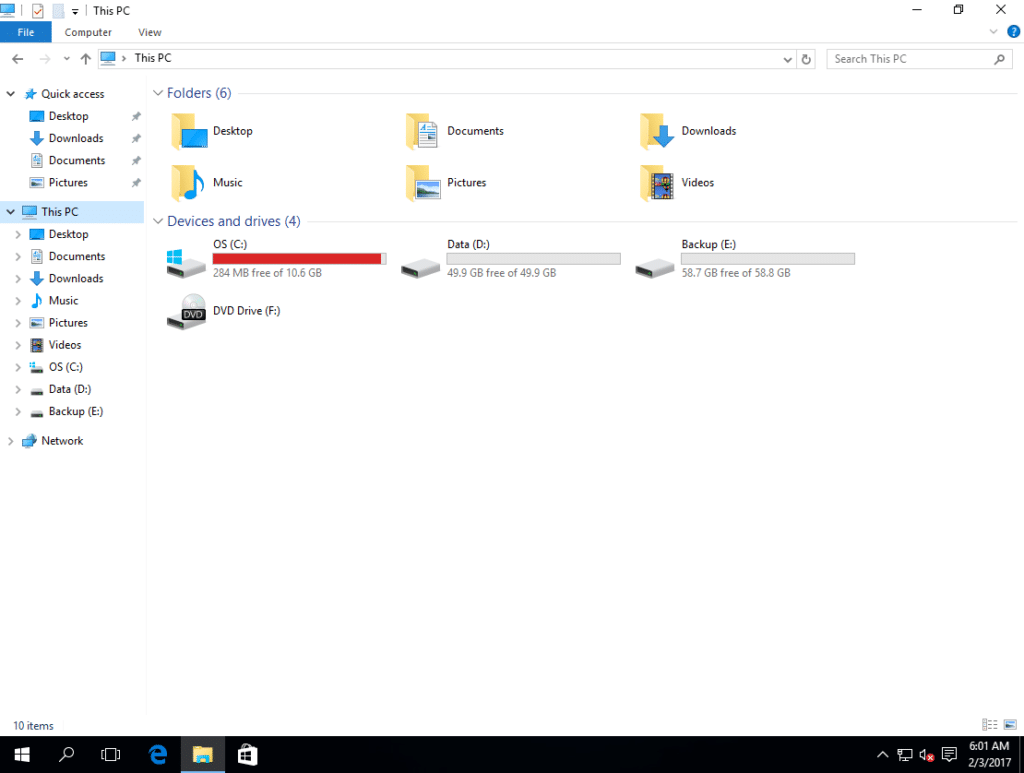Expand the Network tree node
The width and height of the screenshot is (1024, 773).
coord(11,441)
